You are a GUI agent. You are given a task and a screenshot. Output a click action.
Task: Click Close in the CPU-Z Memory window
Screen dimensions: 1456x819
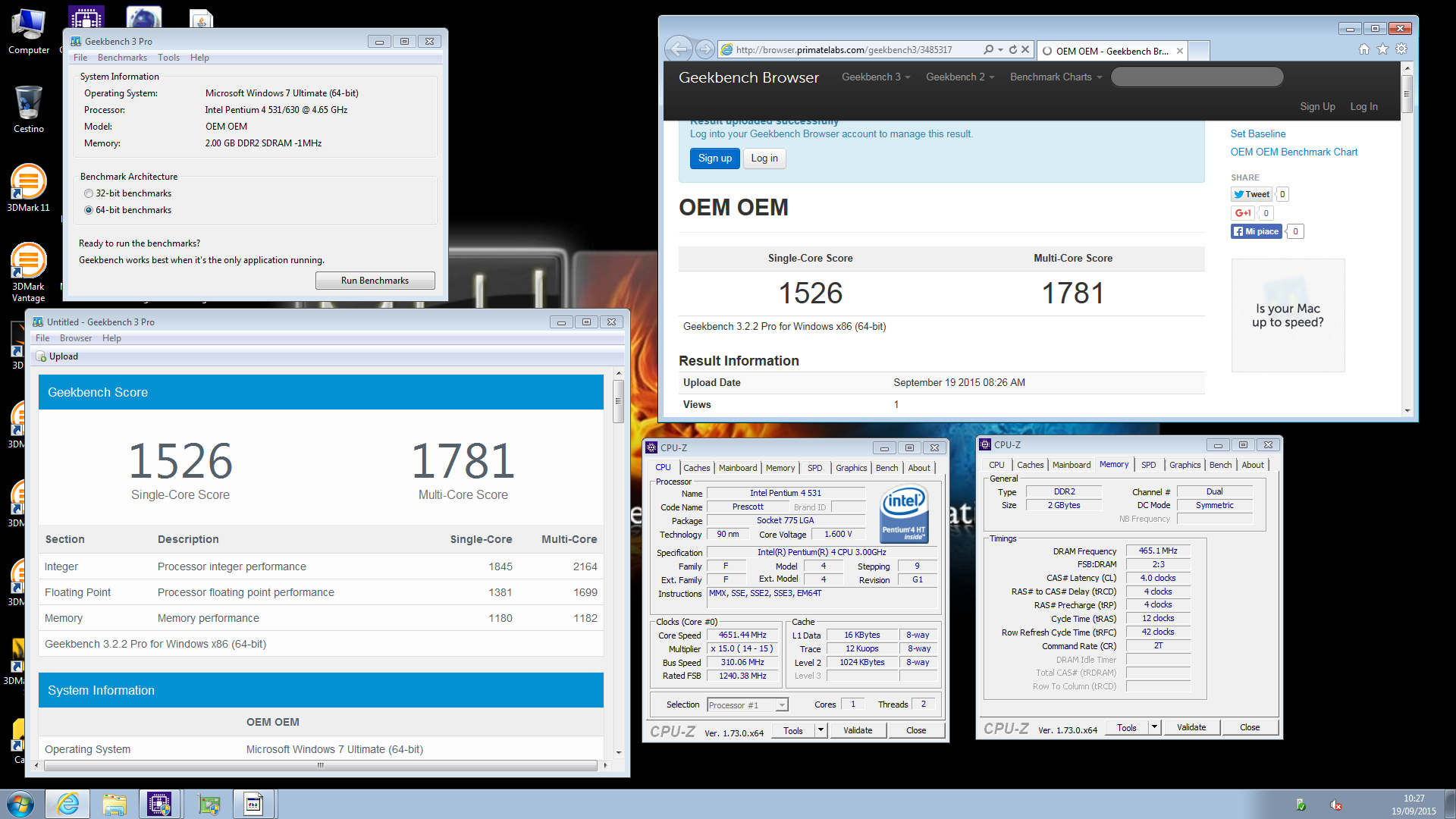point(1249,727)
